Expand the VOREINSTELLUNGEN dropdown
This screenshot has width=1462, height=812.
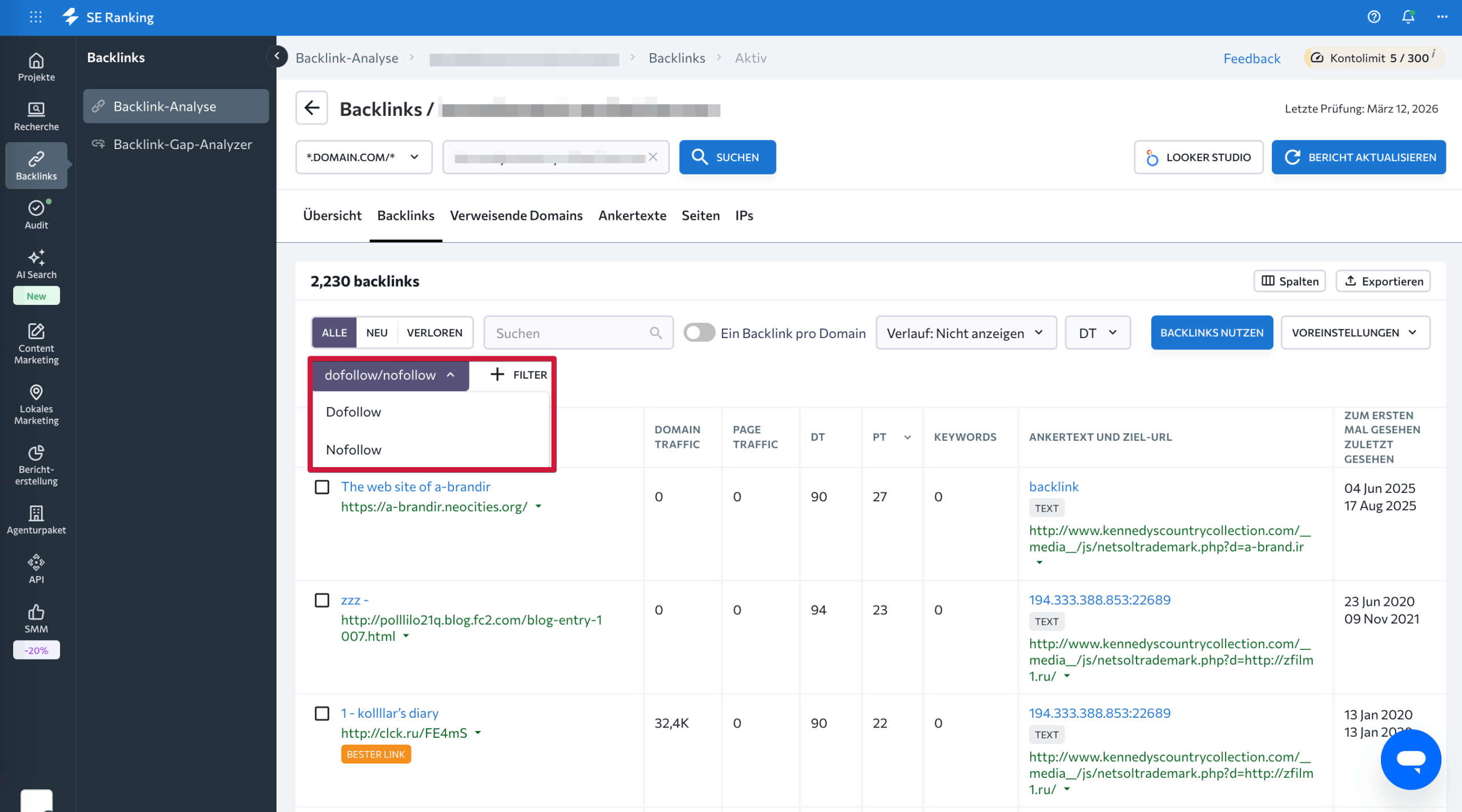1356,332
